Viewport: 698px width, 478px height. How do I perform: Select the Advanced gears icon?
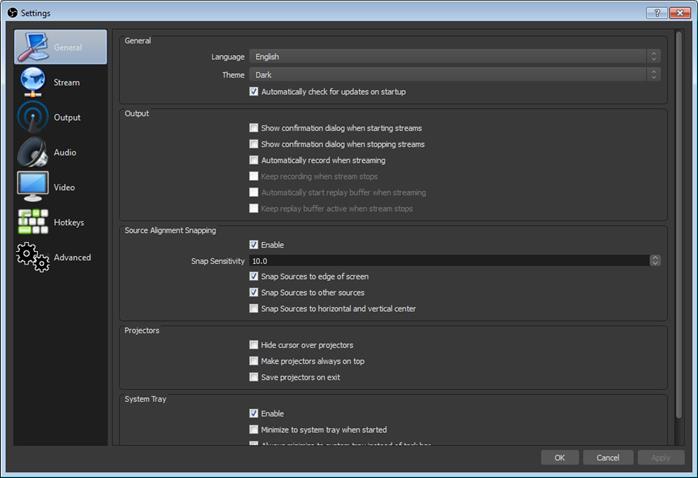point(33,257)
